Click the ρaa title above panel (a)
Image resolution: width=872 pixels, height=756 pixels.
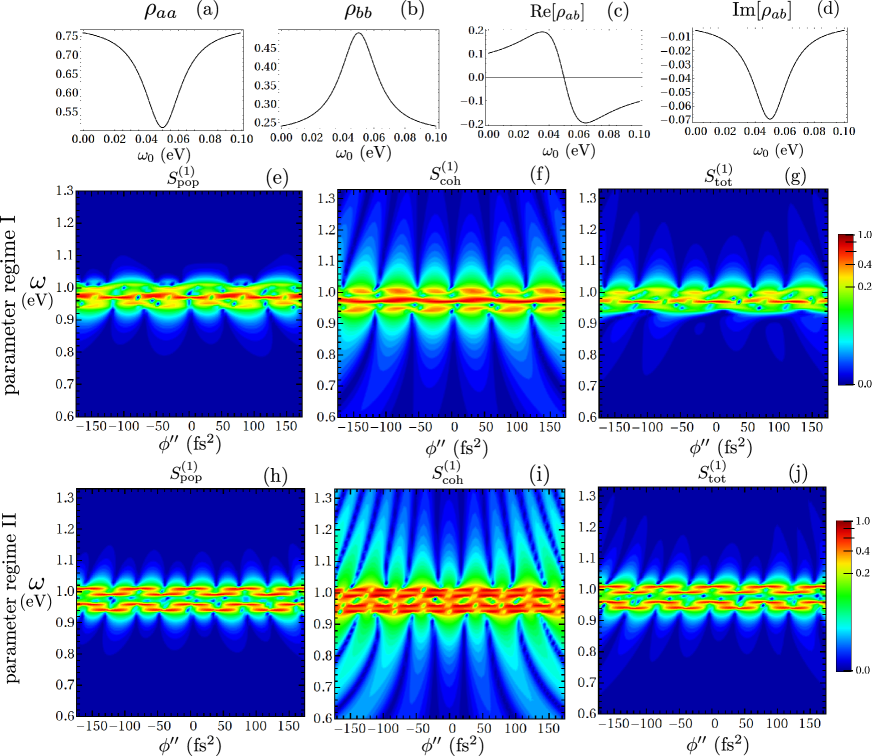(x=161, y=12)
